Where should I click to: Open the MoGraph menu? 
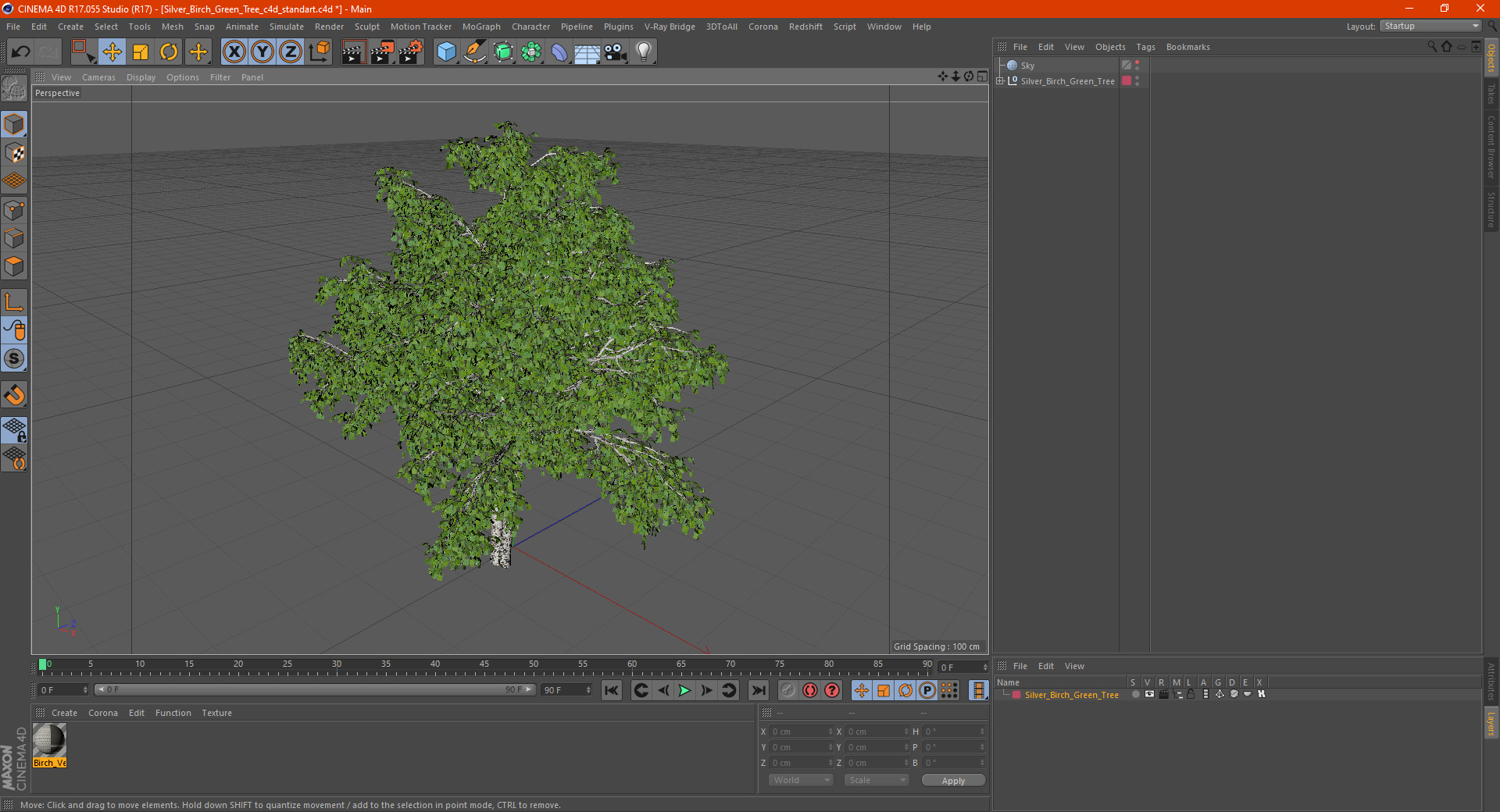coord(481,27)
